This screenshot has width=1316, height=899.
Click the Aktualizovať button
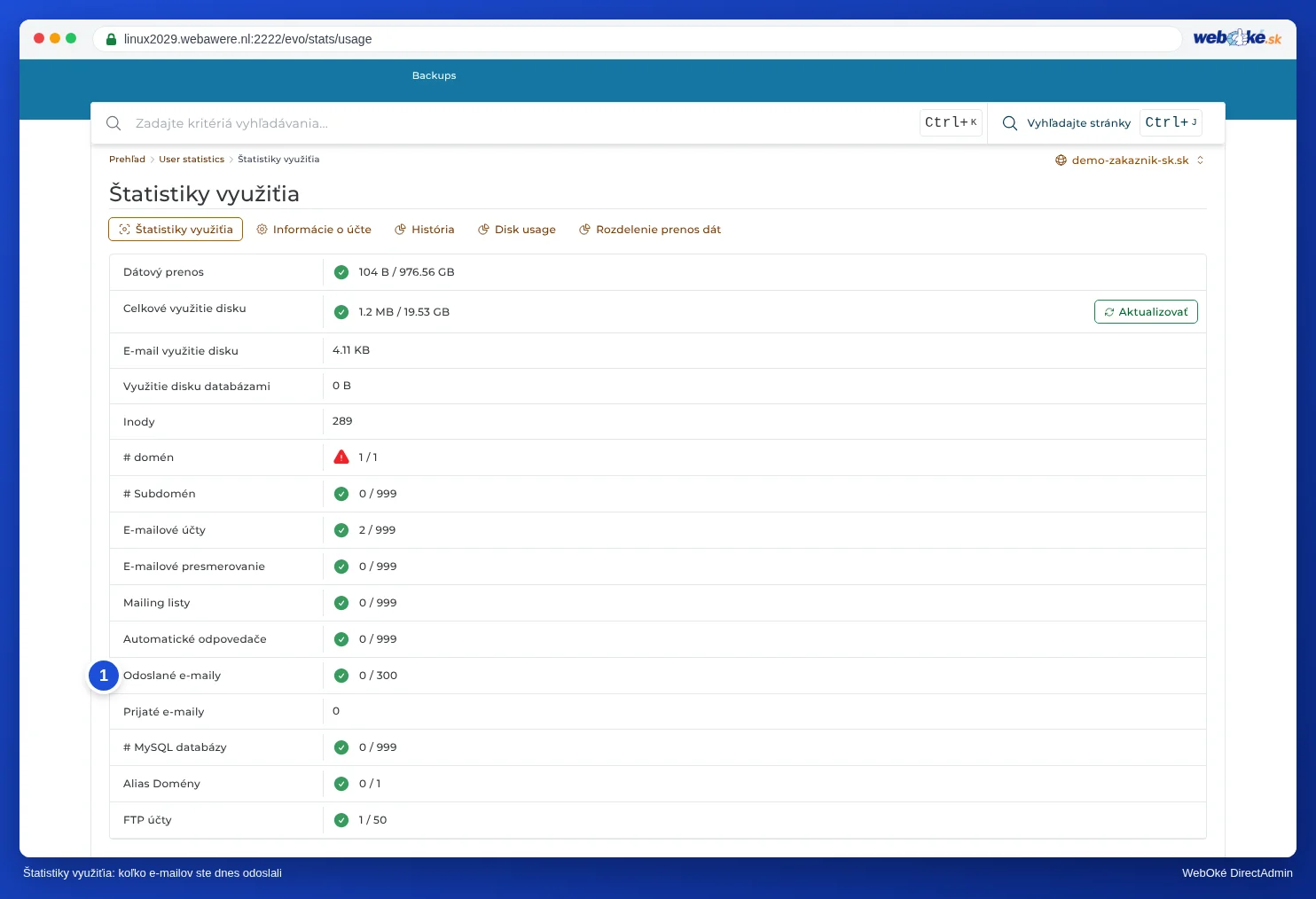1146,312
